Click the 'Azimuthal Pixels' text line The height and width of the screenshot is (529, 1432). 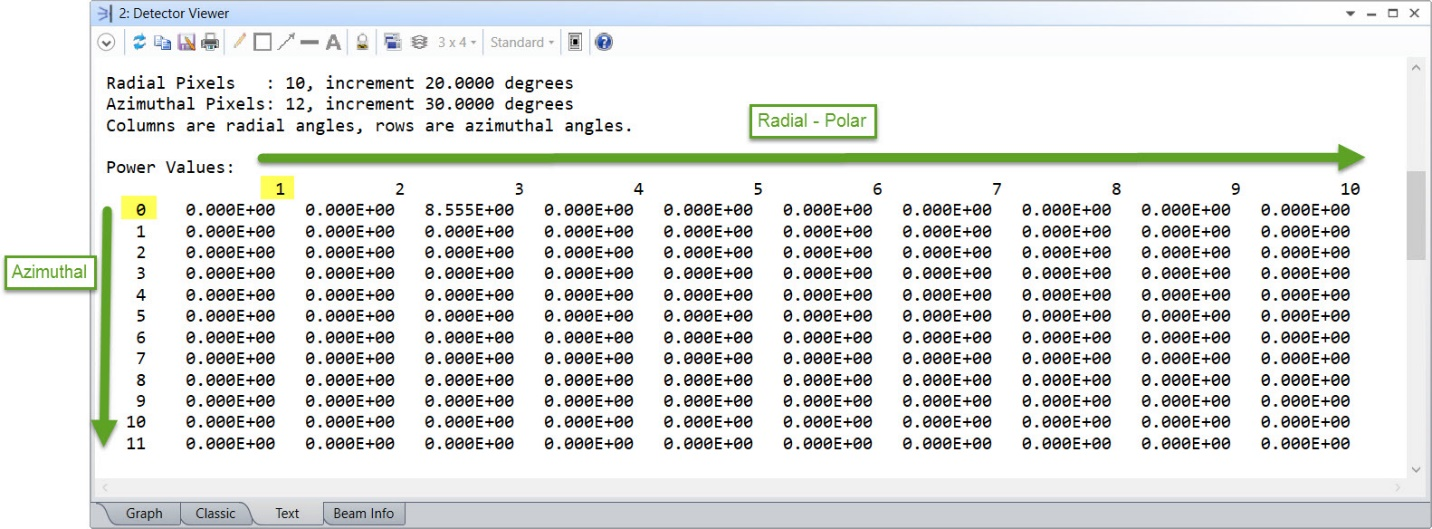click(339, 103)
